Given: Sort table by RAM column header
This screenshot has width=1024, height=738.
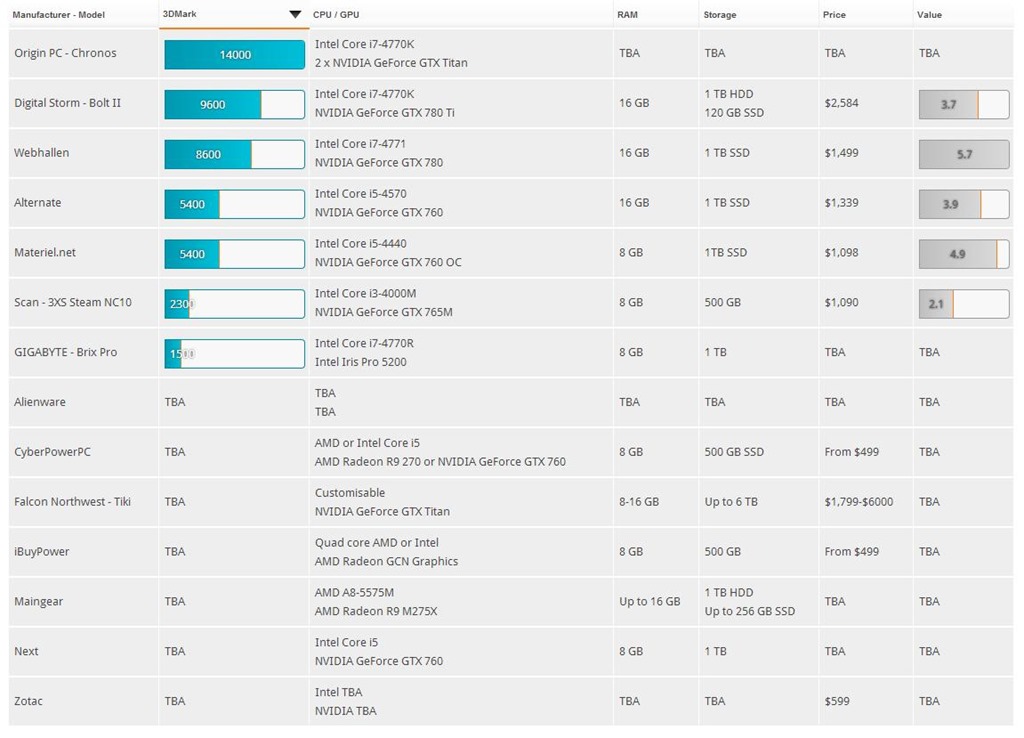Looking at the screenshot, I should 627,15.
